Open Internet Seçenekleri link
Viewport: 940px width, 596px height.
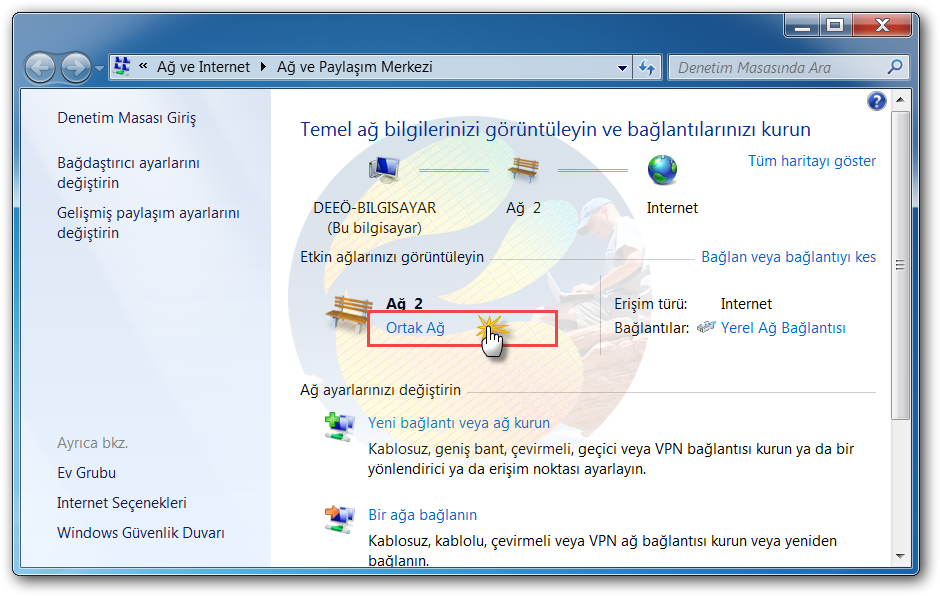[122, 503]
